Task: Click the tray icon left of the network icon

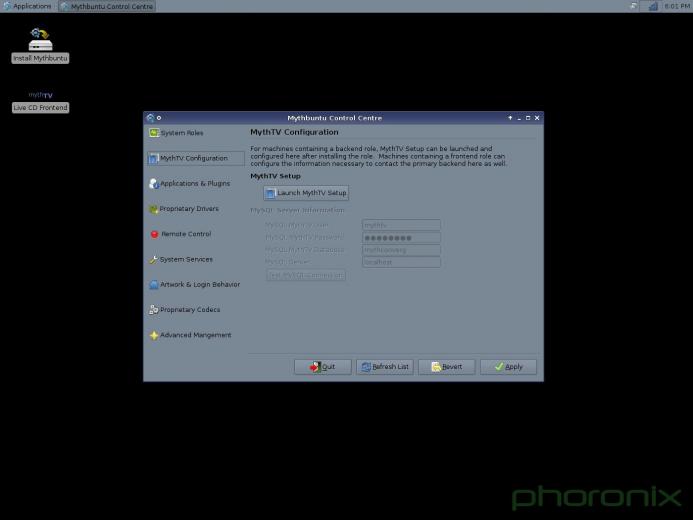Action: tap(634, 6)
